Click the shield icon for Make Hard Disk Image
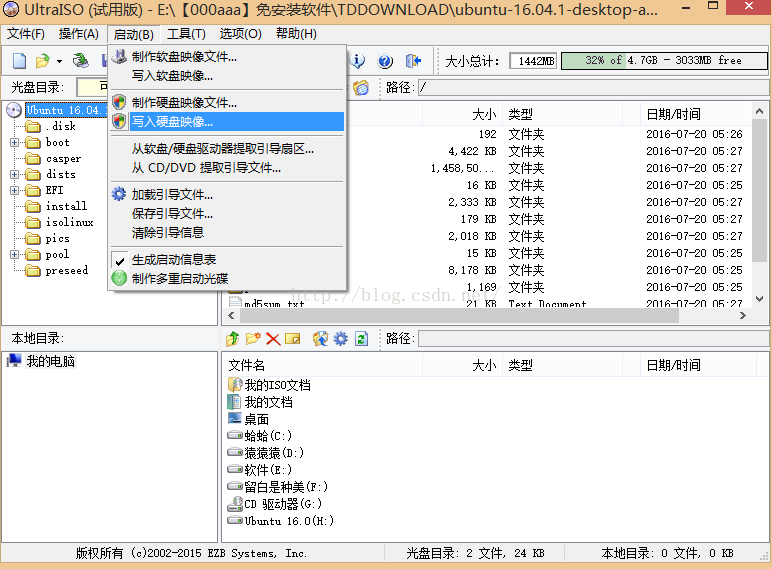The width and height of the screenshot is (772, 569). 119,102
